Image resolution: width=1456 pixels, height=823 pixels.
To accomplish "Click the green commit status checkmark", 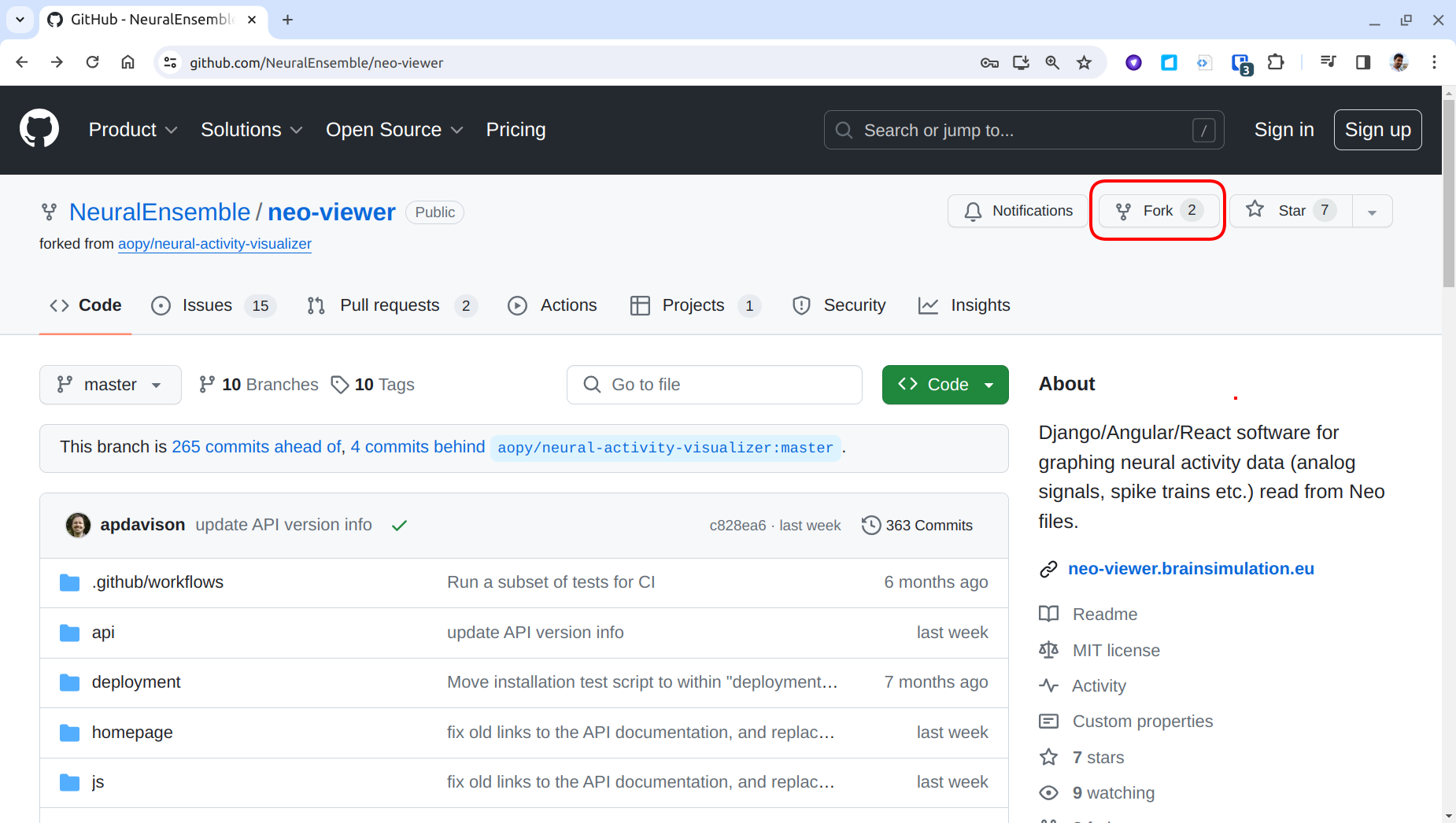I will pyautogui.click(x=400, y=526).
